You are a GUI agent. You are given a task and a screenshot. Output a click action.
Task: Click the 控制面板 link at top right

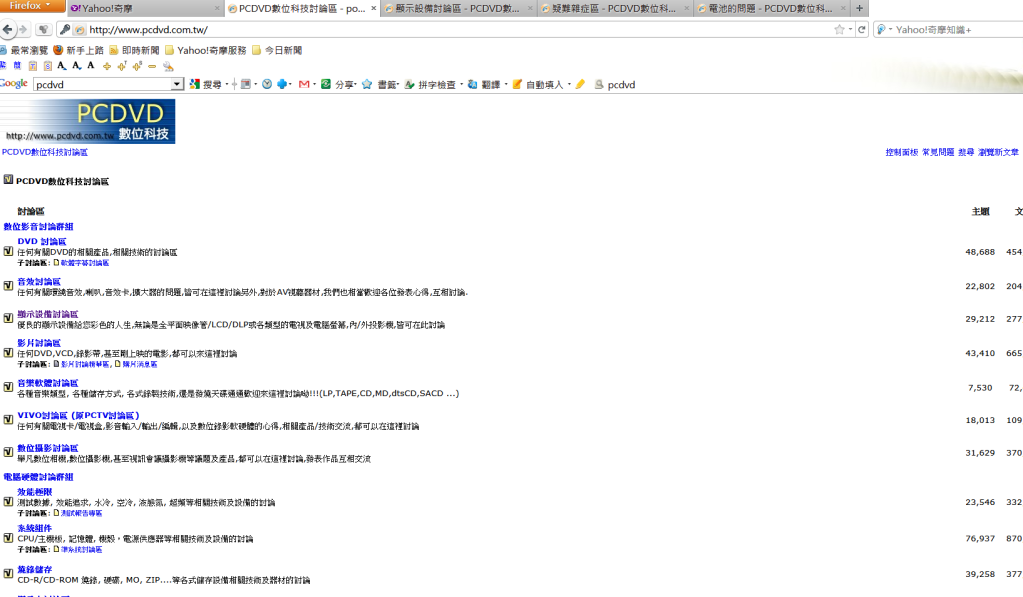pyautogui.click(x=901, y=153)
